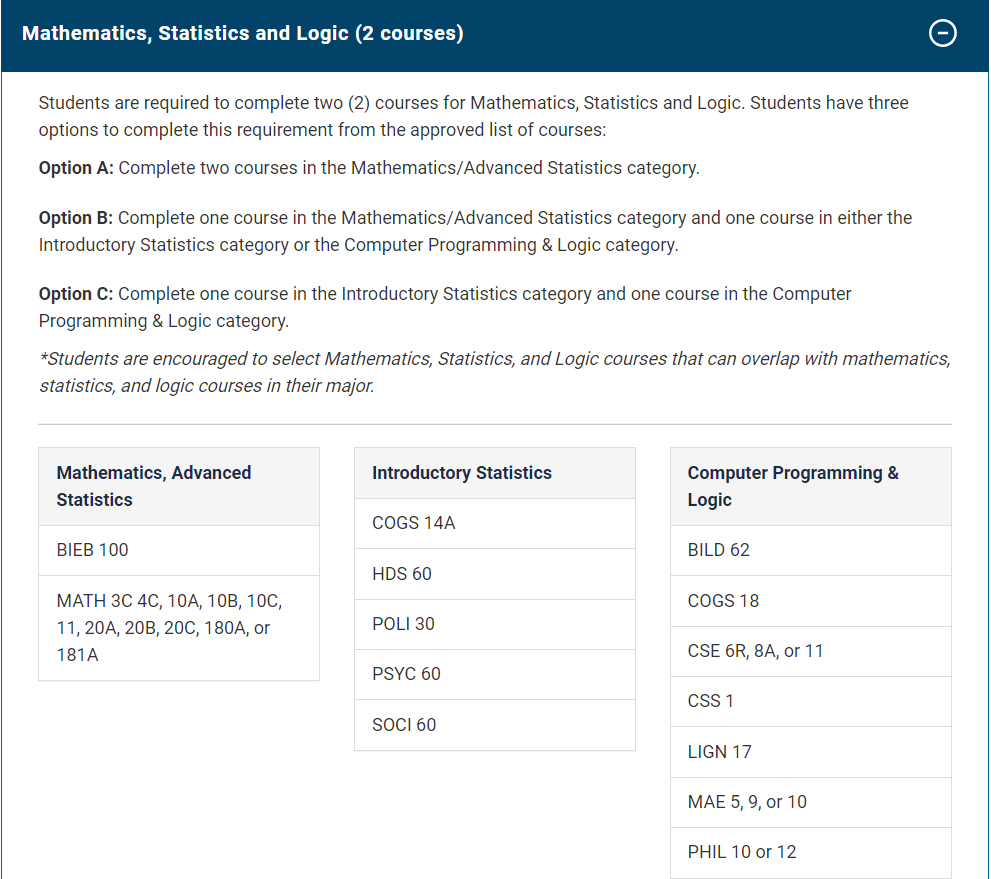Select the PHIL 10 or 12 row
Viewport: 991px width, 879px height.
tap(742, 852)
